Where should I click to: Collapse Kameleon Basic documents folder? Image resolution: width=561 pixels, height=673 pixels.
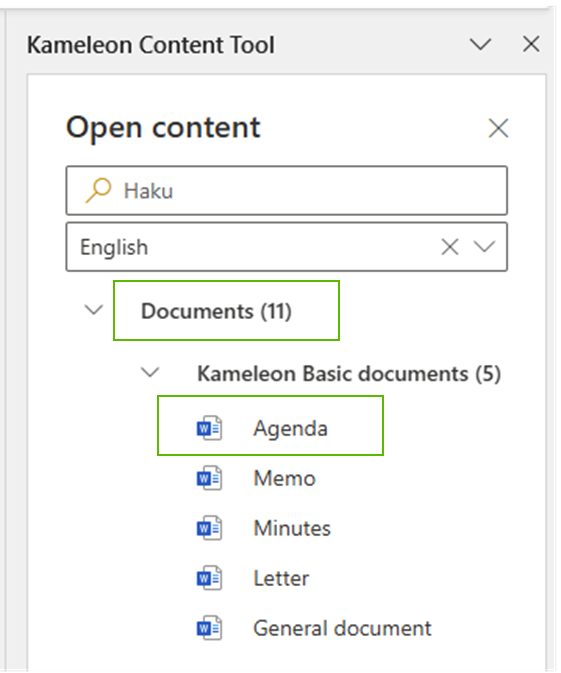[150, 372]
